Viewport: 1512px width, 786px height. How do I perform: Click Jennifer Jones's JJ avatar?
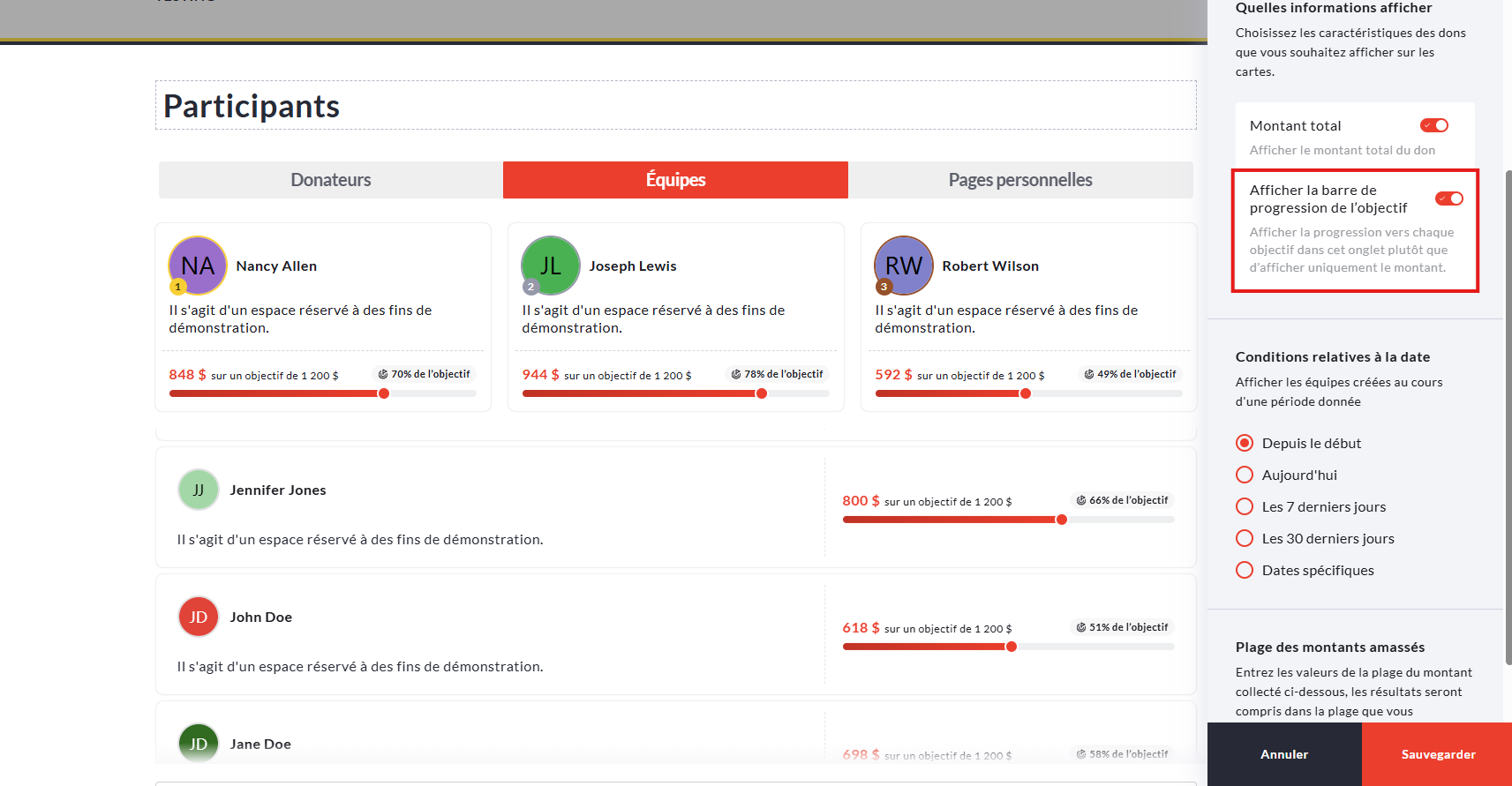coord(199,490)
